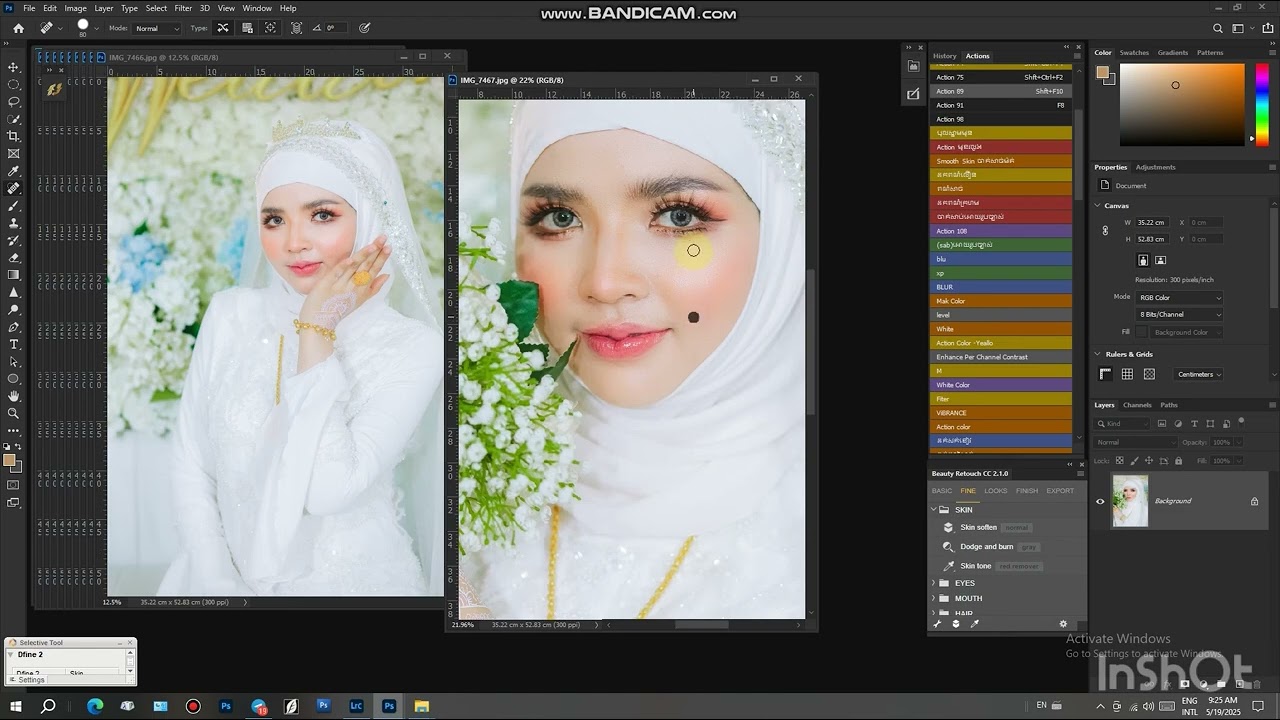Click the Dodge and burn magnifier icon
Screen dimensions: 1280x720
pyautogui.click(x=949, y=547)
